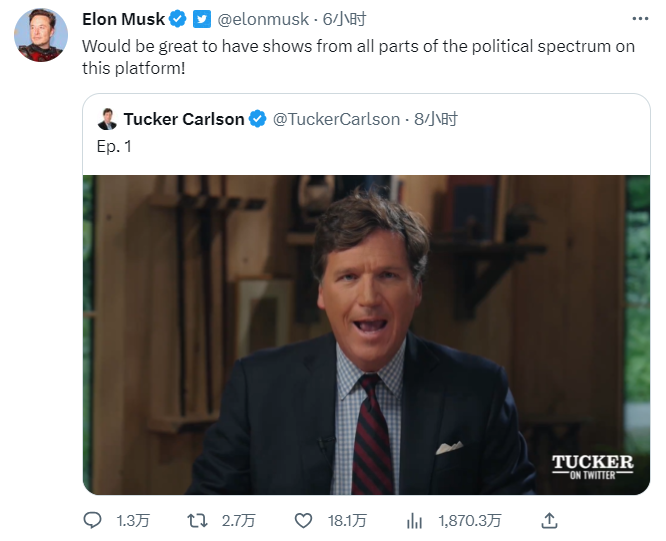Open the Elon Musk display name link

coord(123,19)
